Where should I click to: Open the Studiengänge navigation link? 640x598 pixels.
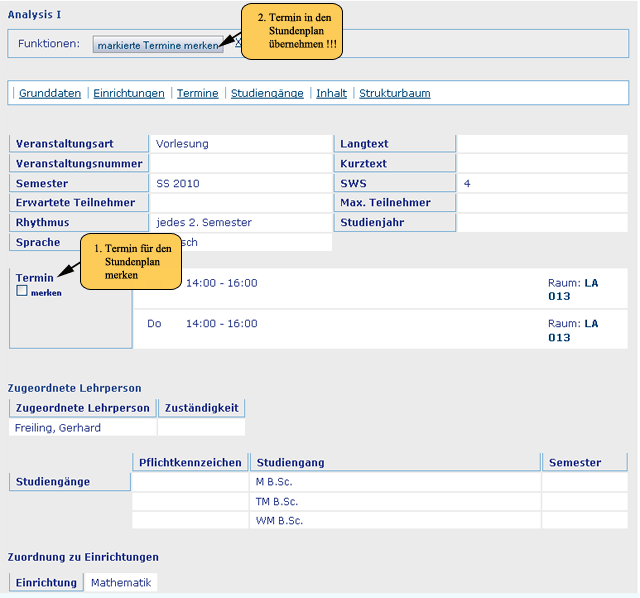pyautogui.click(x=267, y=93)
